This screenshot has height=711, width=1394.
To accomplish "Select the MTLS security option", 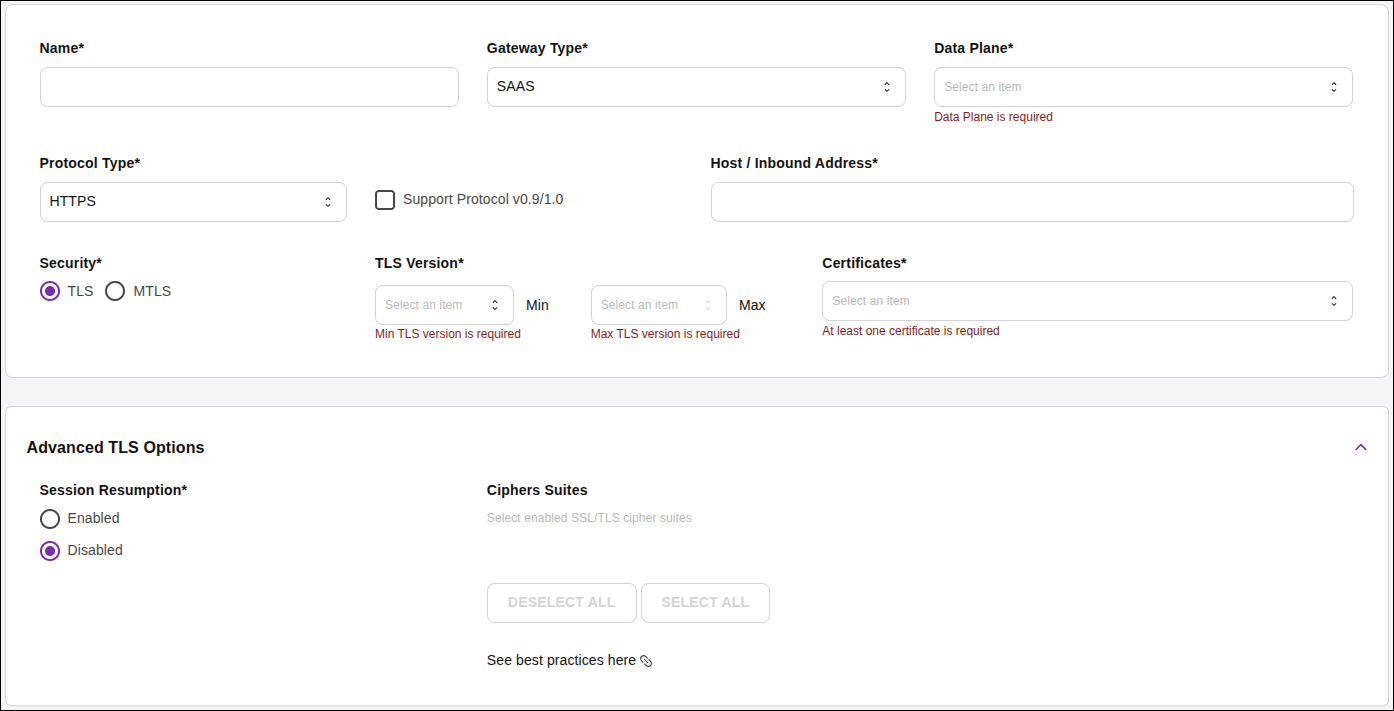I will coord(115,291).
